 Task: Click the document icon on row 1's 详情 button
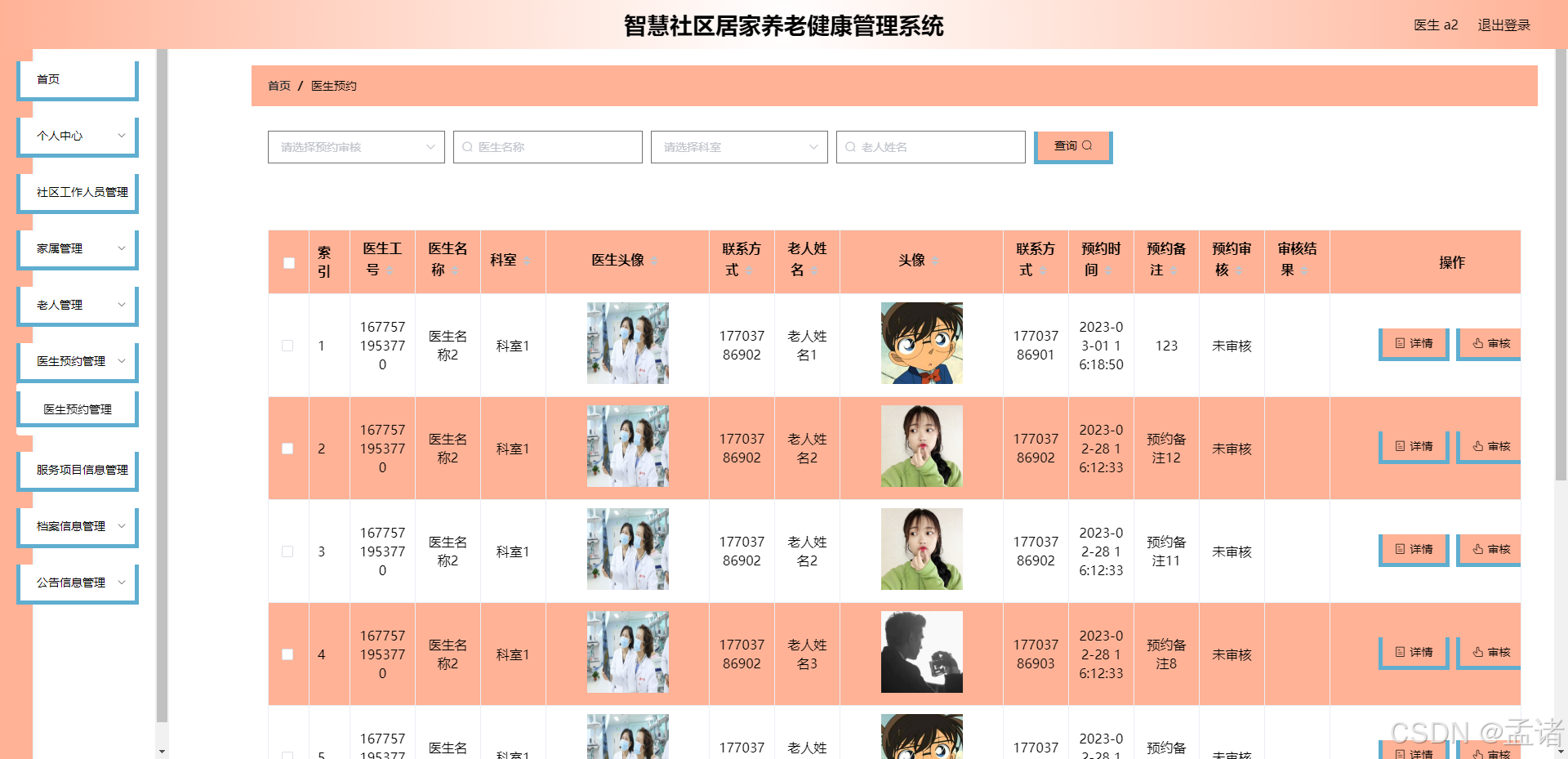1399,344
